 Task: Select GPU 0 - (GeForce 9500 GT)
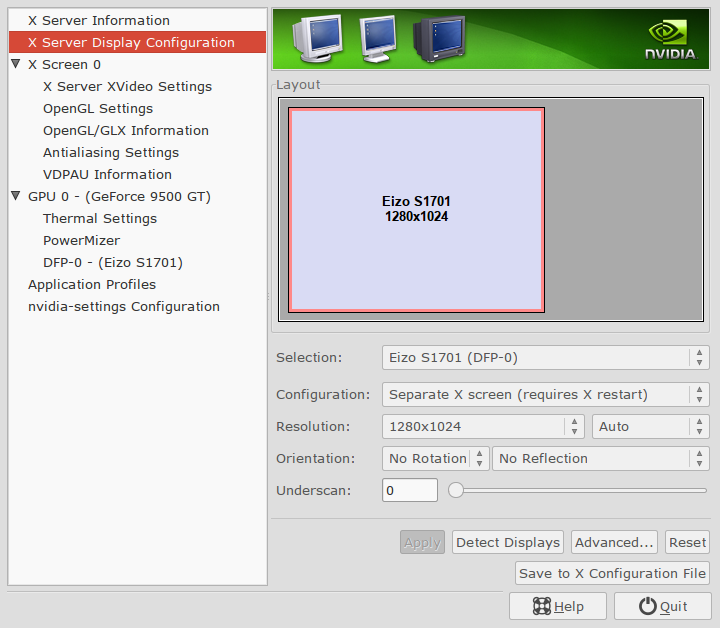click(119, 196)
